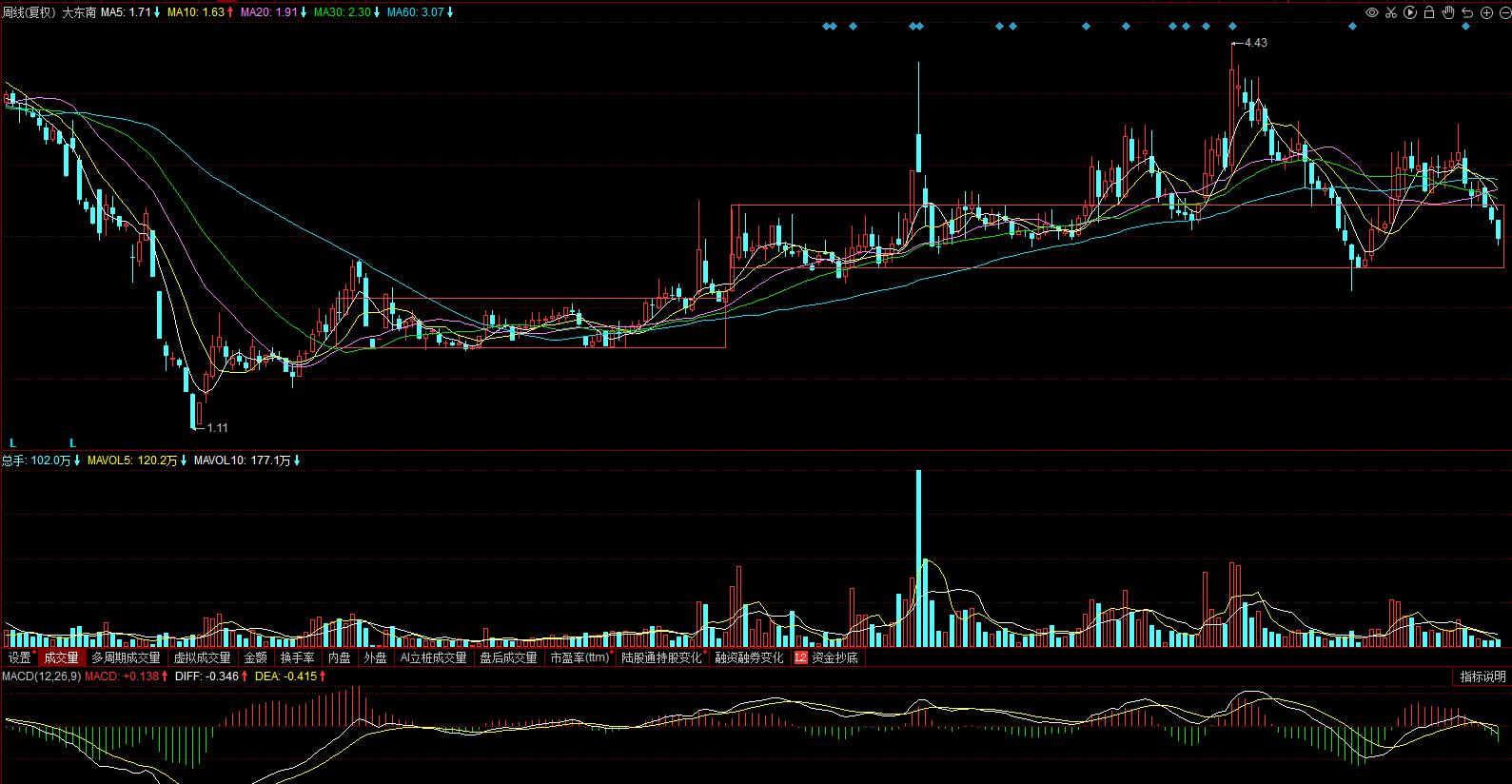Open 市盈率(ttm) indicator tab
The width and height of the screenshot is (1512, 784).
tap(580, 657)
